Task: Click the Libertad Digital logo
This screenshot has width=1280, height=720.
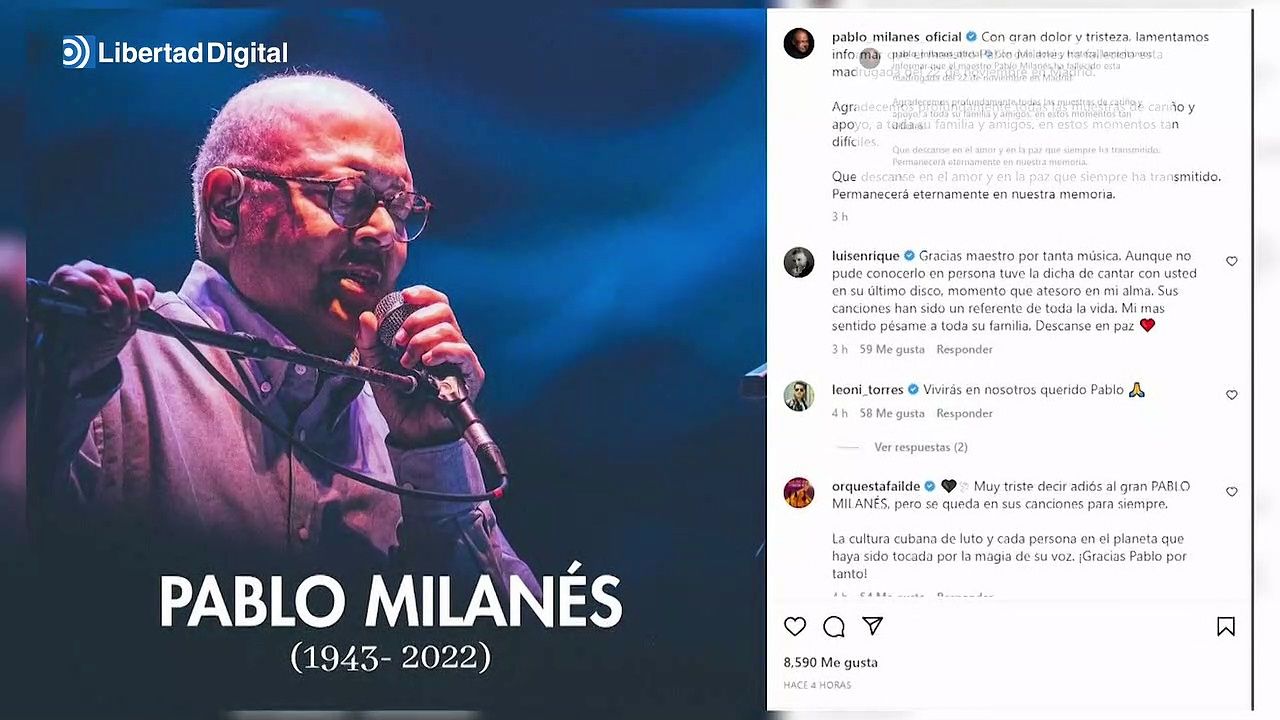Action: click(175, 52)
